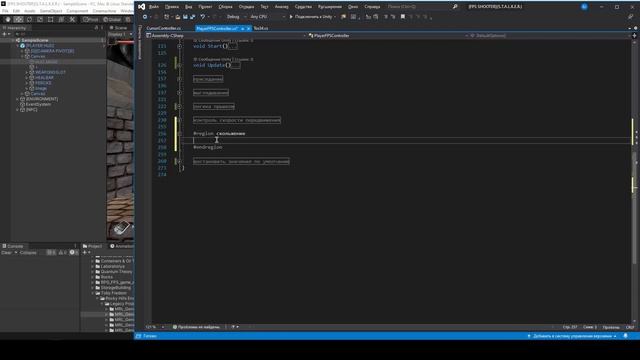Open the Справка menu in Visual Studio
The width and height of the screenshot is (640, 360).
pos(372,7)
